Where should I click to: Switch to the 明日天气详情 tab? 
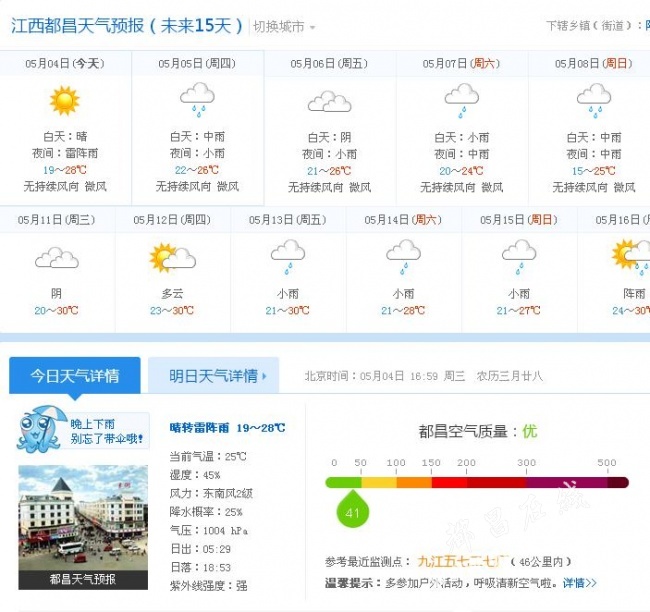[x=213, y=375]
